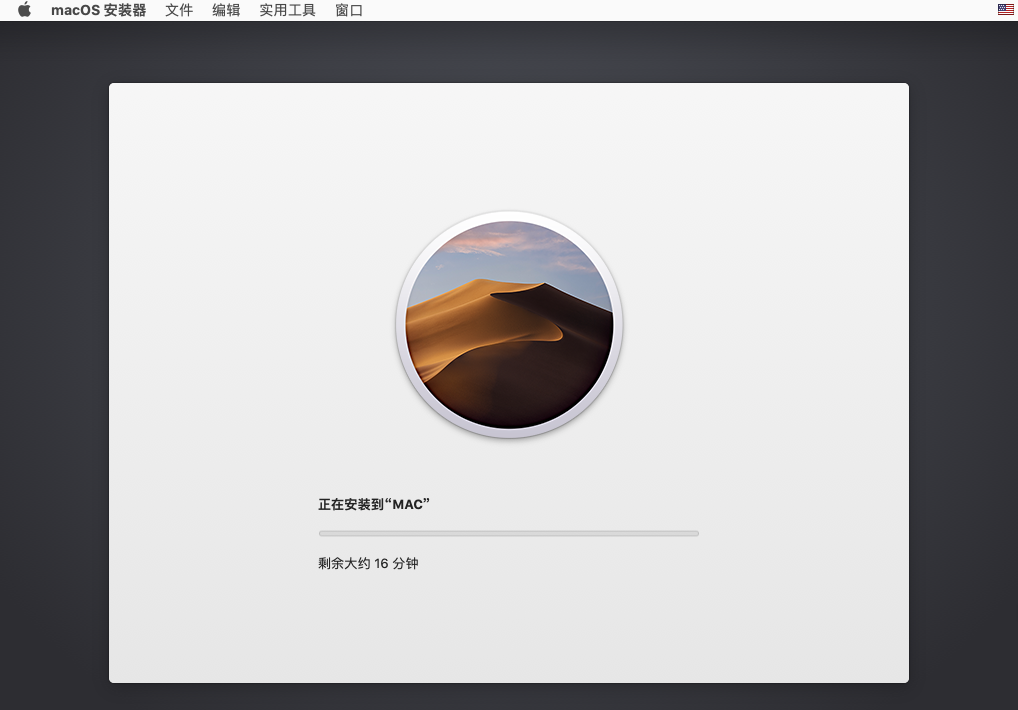Image resolution: width=1018 pixels, height=710 pixels.
Task: Click the left end of the progress bar
Action: click(x=322, y=533)
